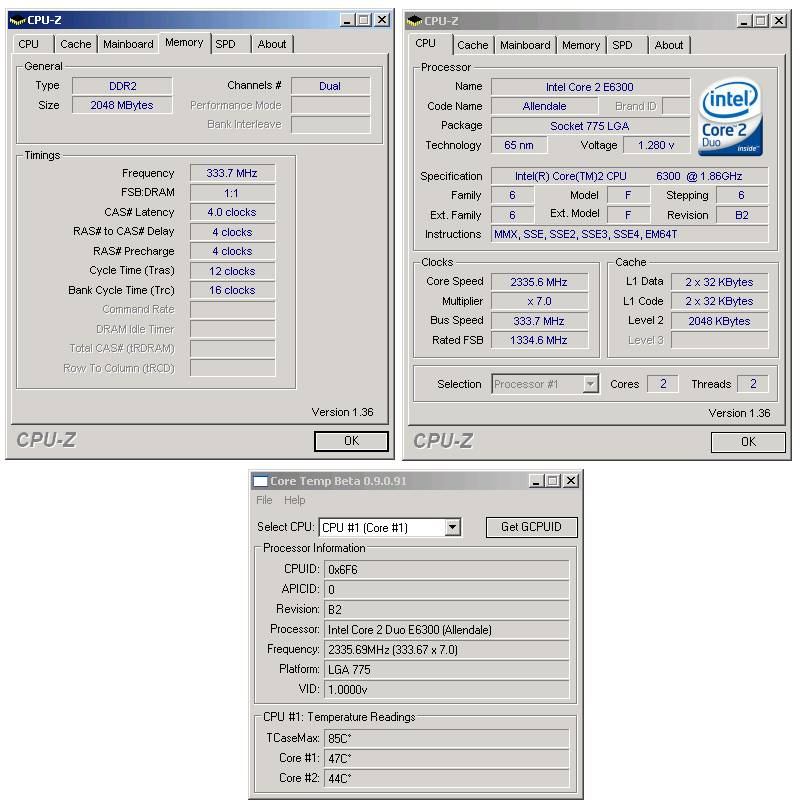Click Multiplier value x 7.0
This screenshot has height=804, width=802.
(x=539, y=302)
